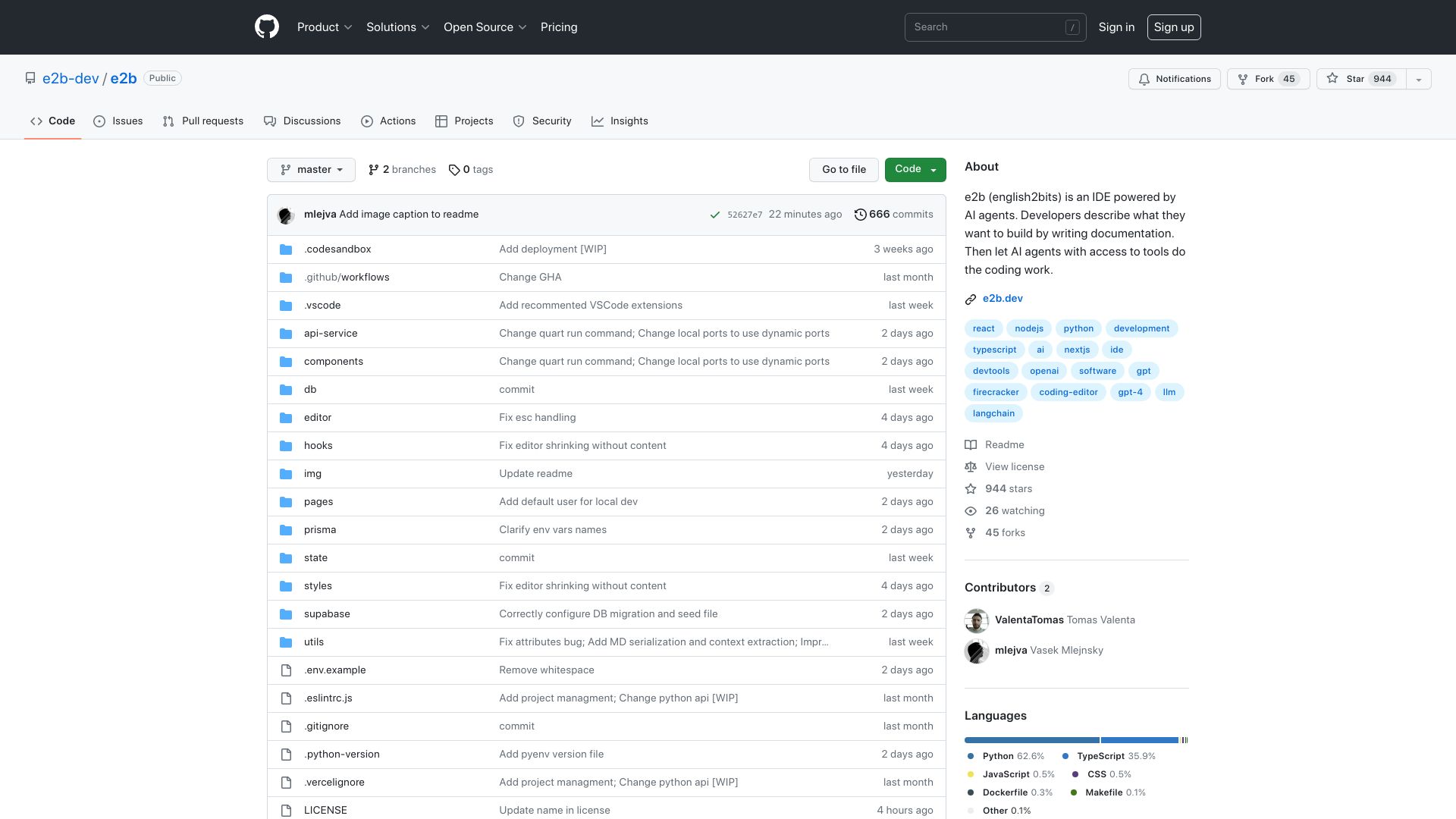Image resolution: width=1456 pixels, height=819 pixels.
Task: Click the TypeScript segment of languages bar
Action: tap(1140, 740)
